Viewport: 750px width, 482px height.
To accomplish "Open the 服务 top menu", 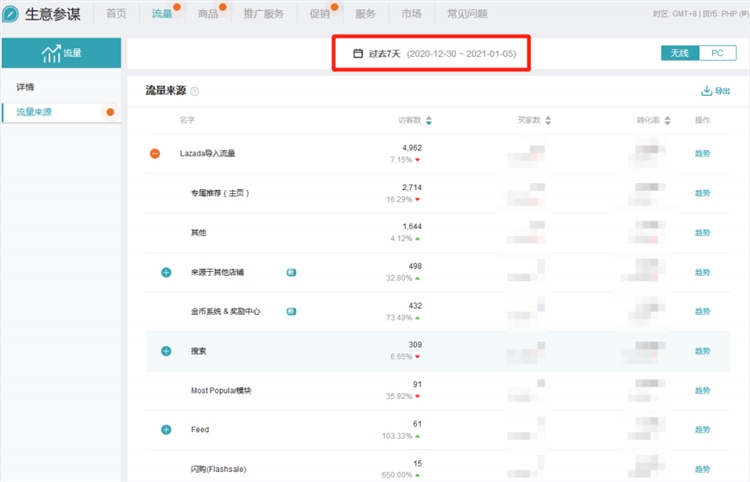I will (x=365, y=13).
